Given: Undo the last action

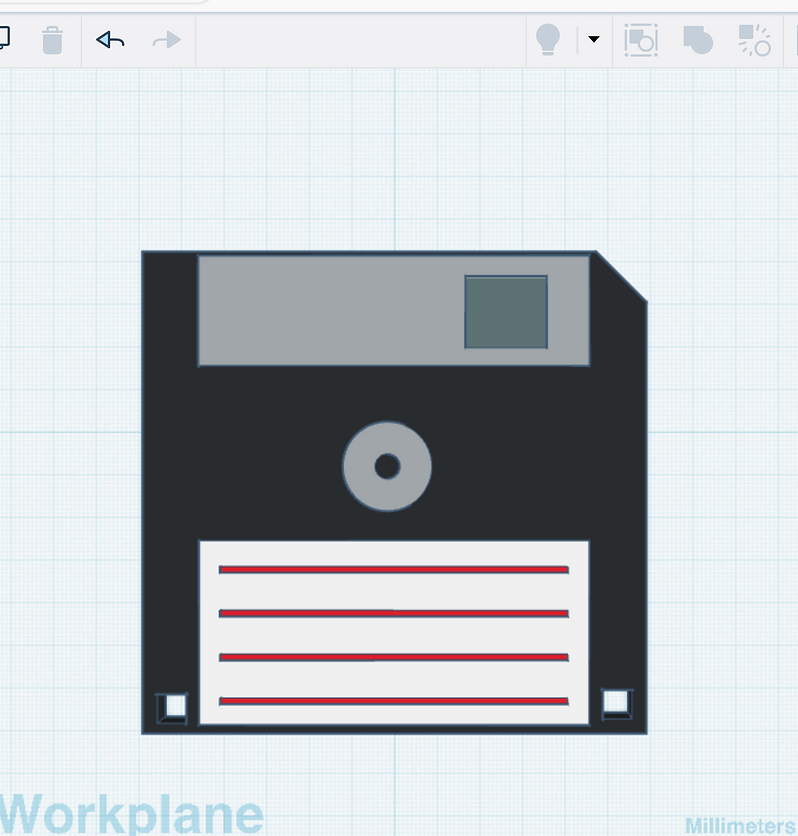Looking at the screenshot, I should coord(110,40).
